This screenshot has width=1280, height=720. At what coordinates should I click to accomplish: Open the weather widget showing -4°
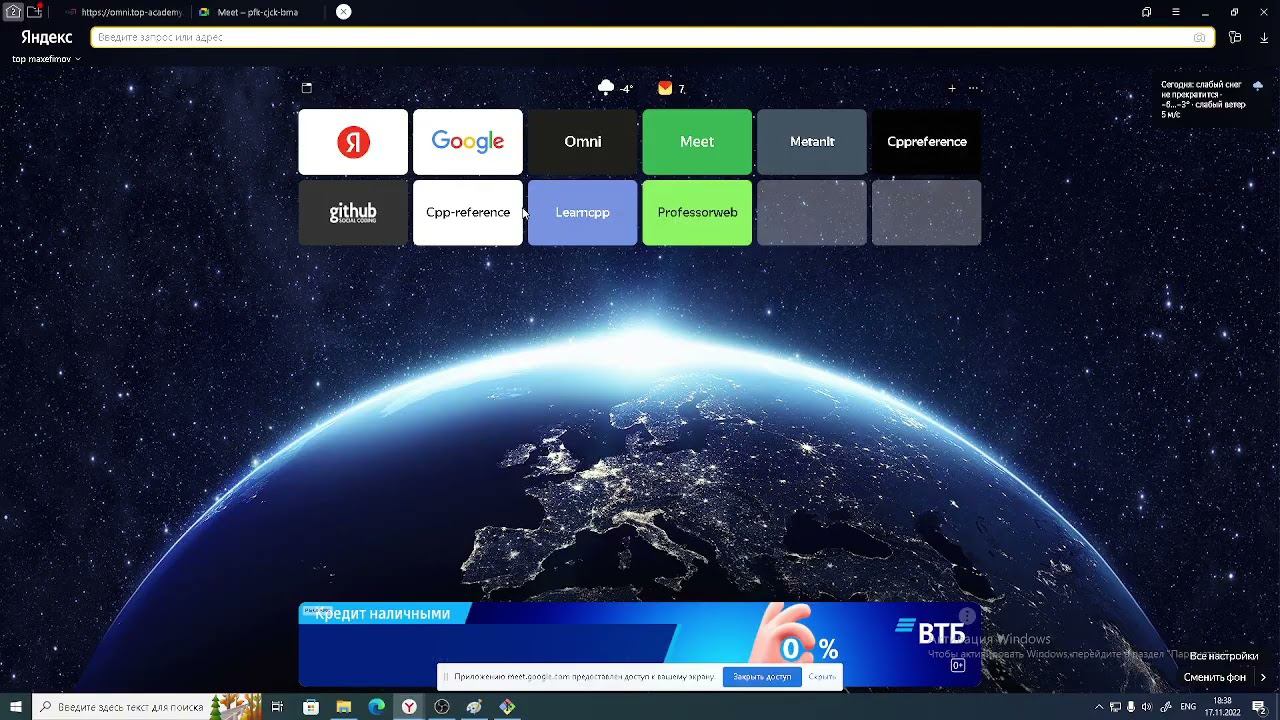click(615, 88)
